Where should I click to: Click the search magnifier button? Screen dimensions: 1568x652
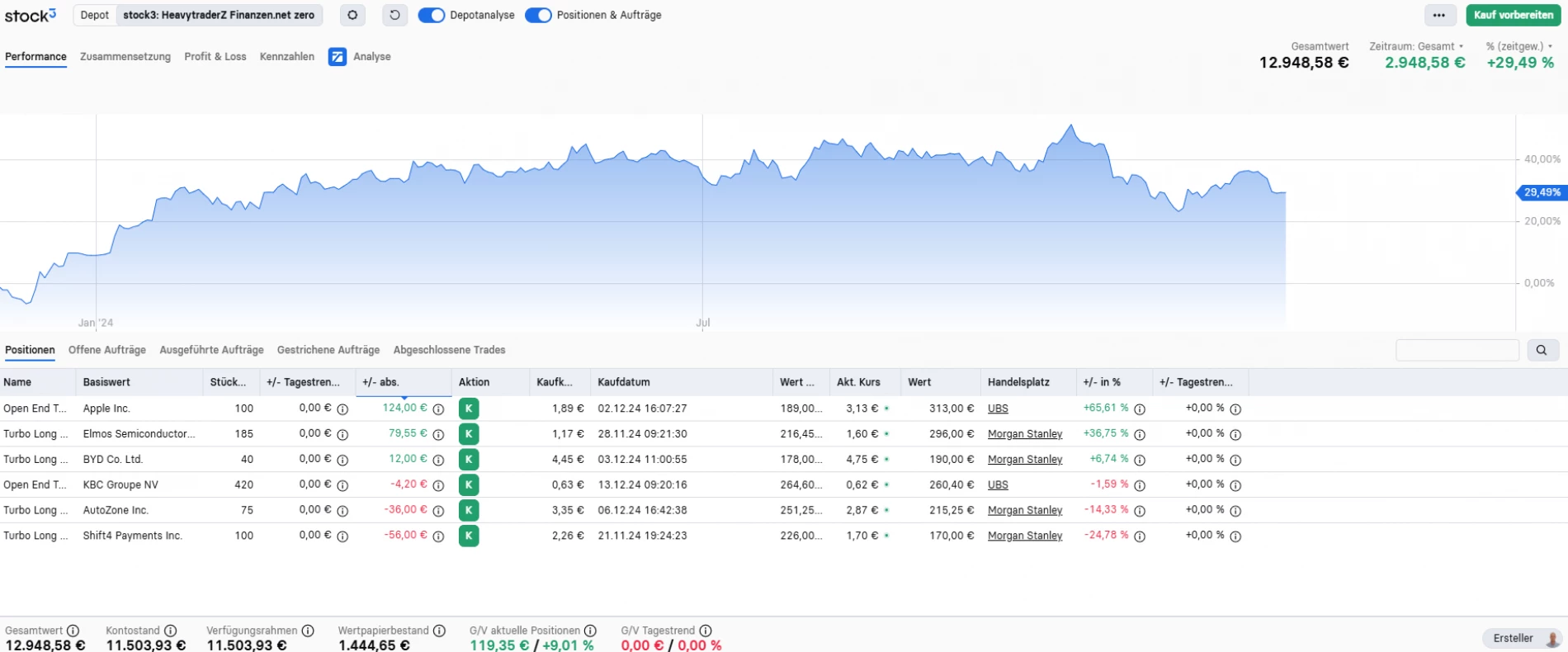(1542, 350)
